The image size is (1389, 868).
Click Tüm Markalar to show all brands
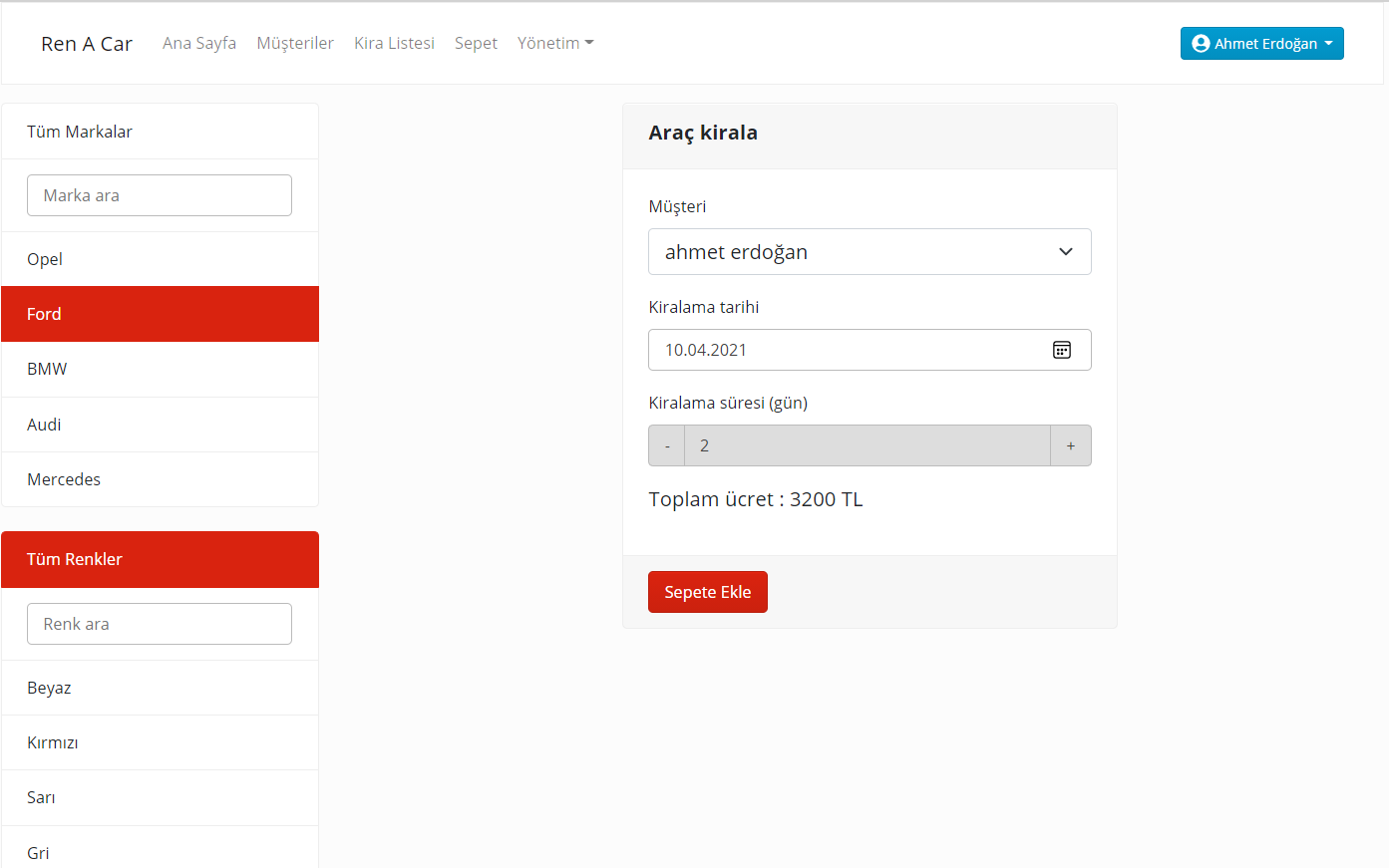tap(80, 131)
